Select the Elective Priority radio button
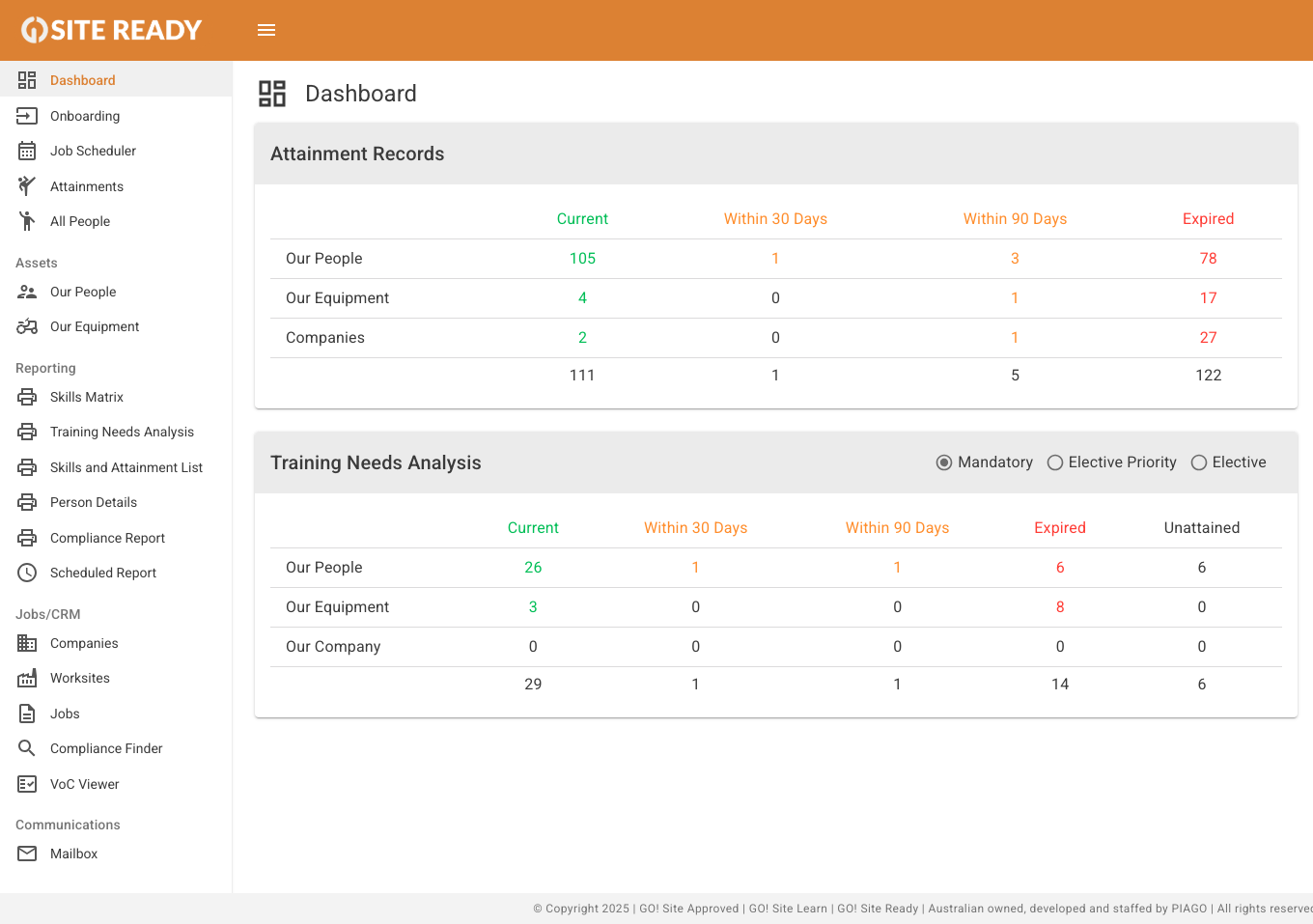Viewport: 1313px width, 924px height. pyautogui.click(x=1055, y=462)
